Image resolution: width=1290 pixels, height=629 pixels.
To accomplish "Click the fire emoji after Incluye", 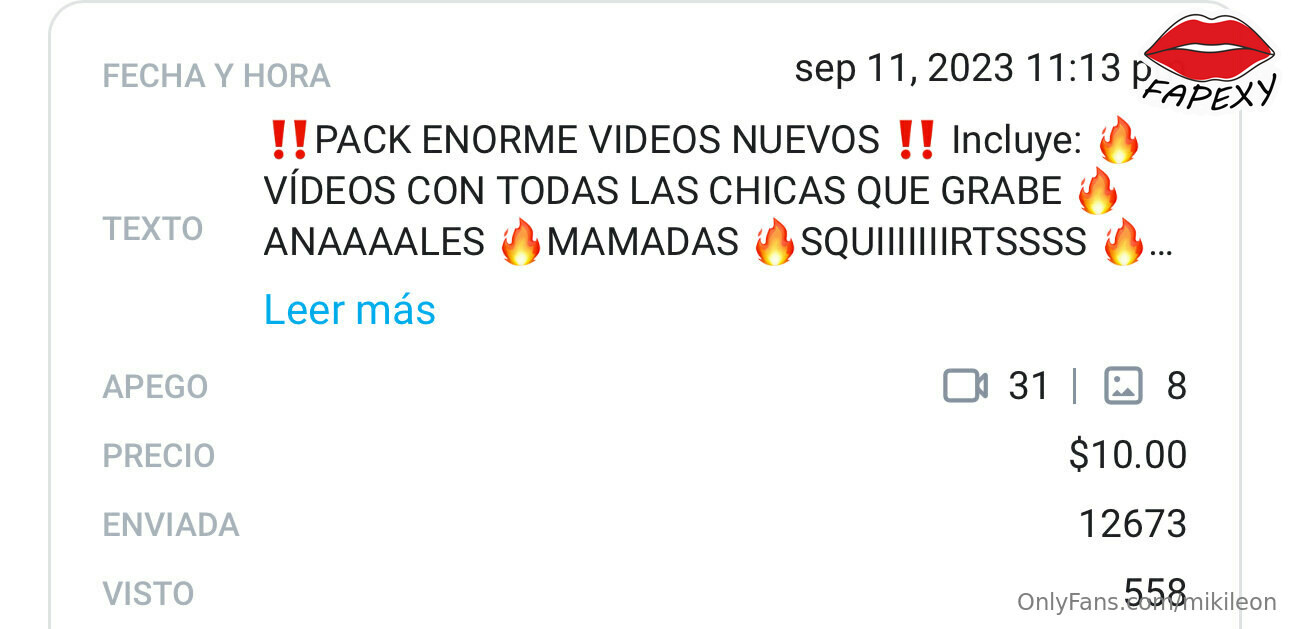I will pos(1118,141).
